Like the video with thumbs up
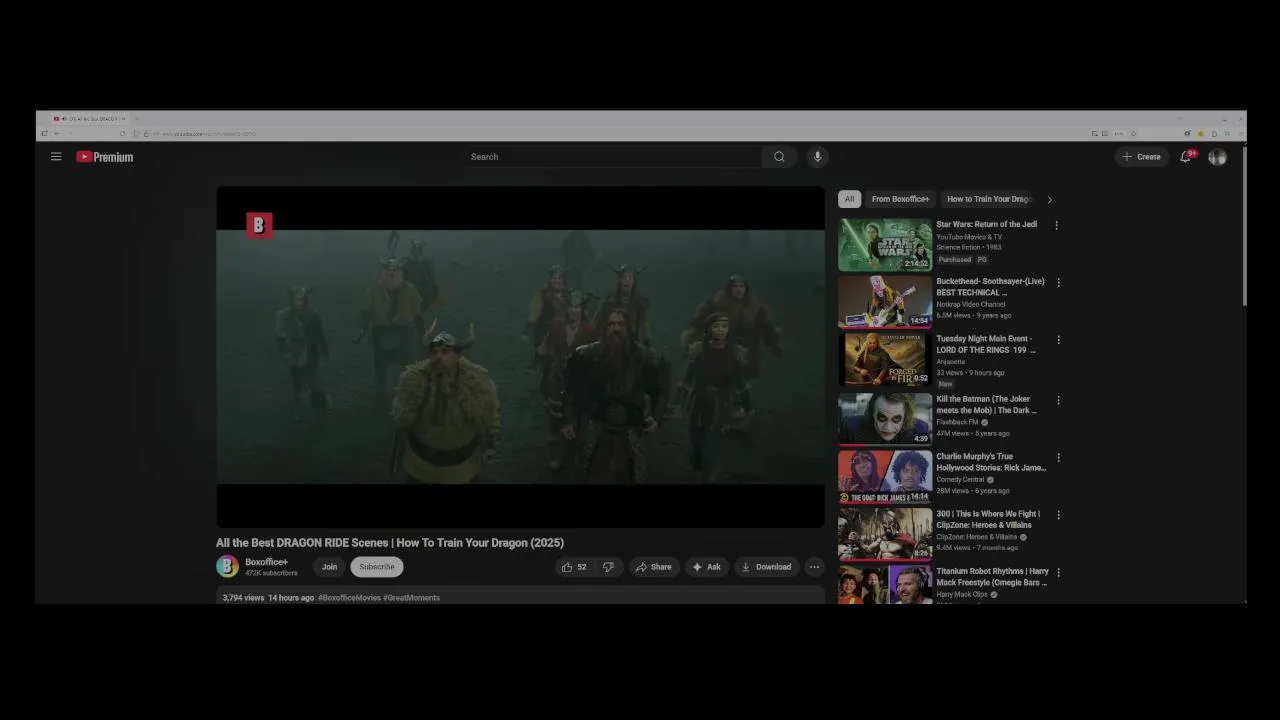 (x=574, y=567)
